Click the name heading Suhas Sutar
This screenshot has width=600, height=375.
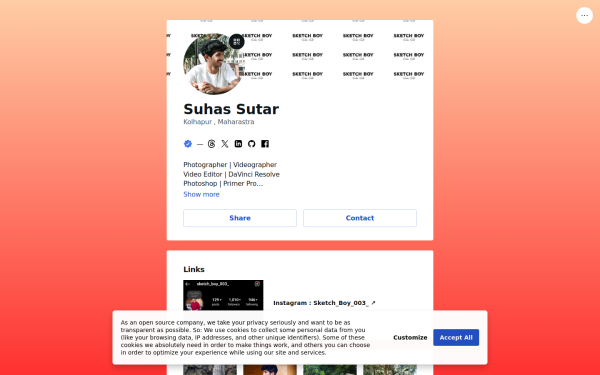pyautogui.click(x=231, y=109)
